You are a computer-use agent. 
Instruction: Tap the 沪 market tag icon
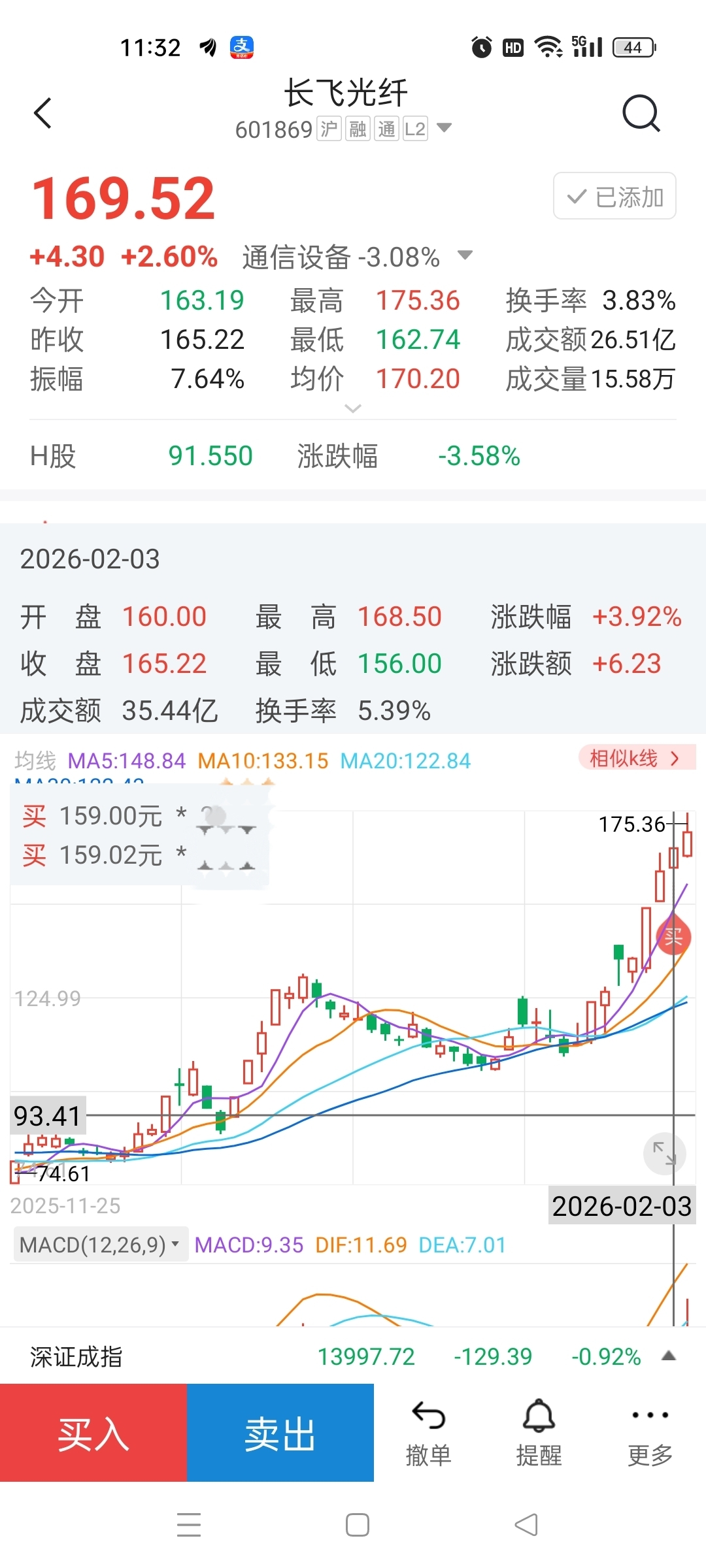(x=329, y=129)
